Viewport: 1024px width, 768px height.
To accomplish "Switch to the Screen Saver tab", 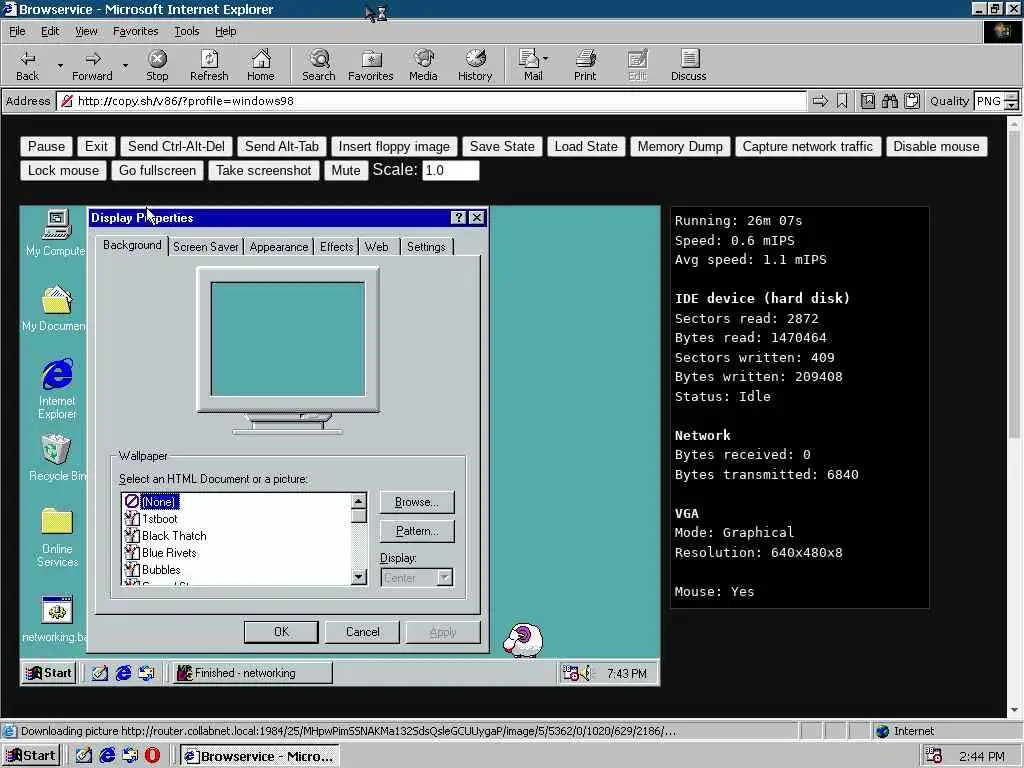I will click(x=205, y=247).
